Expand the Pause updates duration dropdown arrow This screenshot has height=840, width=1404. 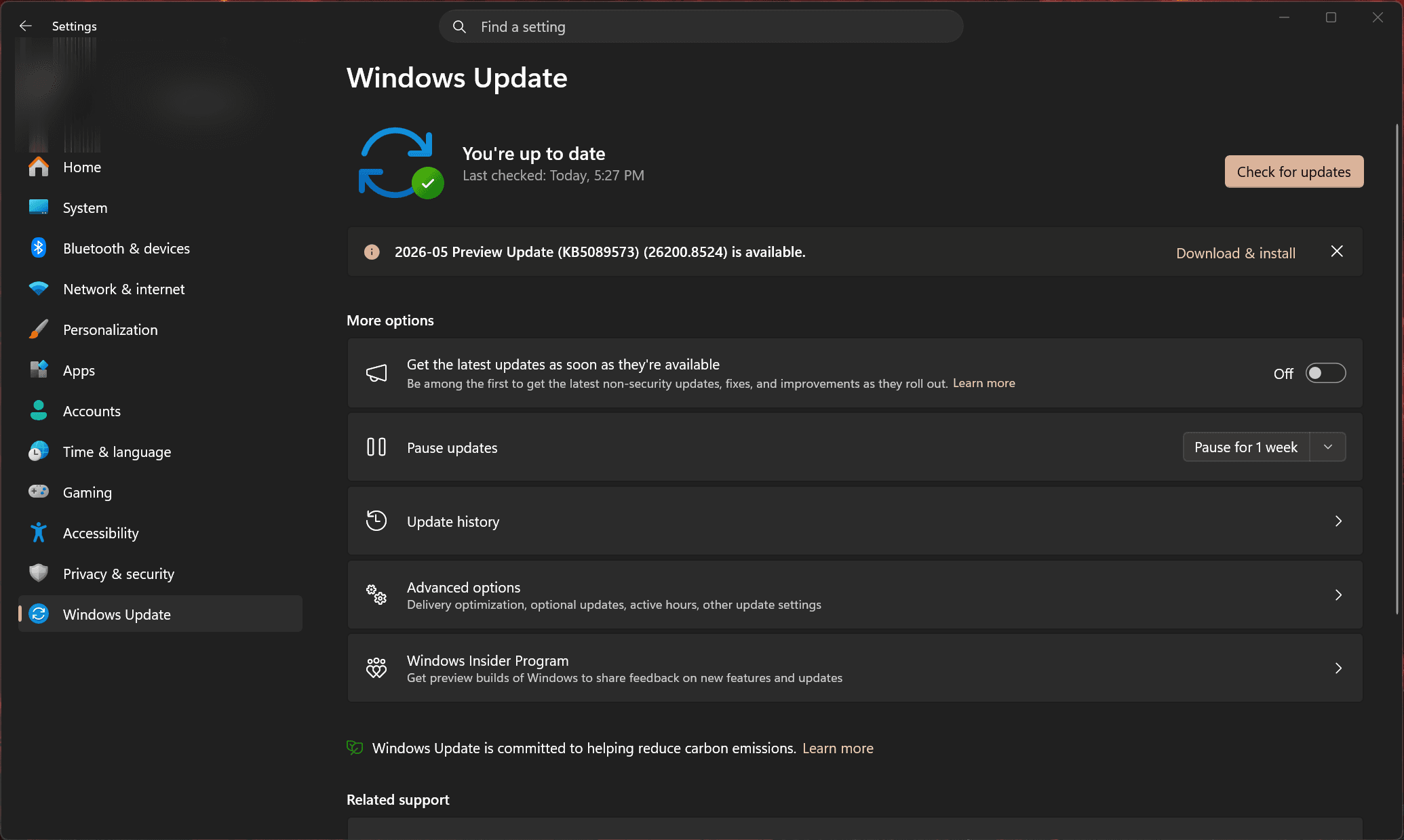point(1328,447)
